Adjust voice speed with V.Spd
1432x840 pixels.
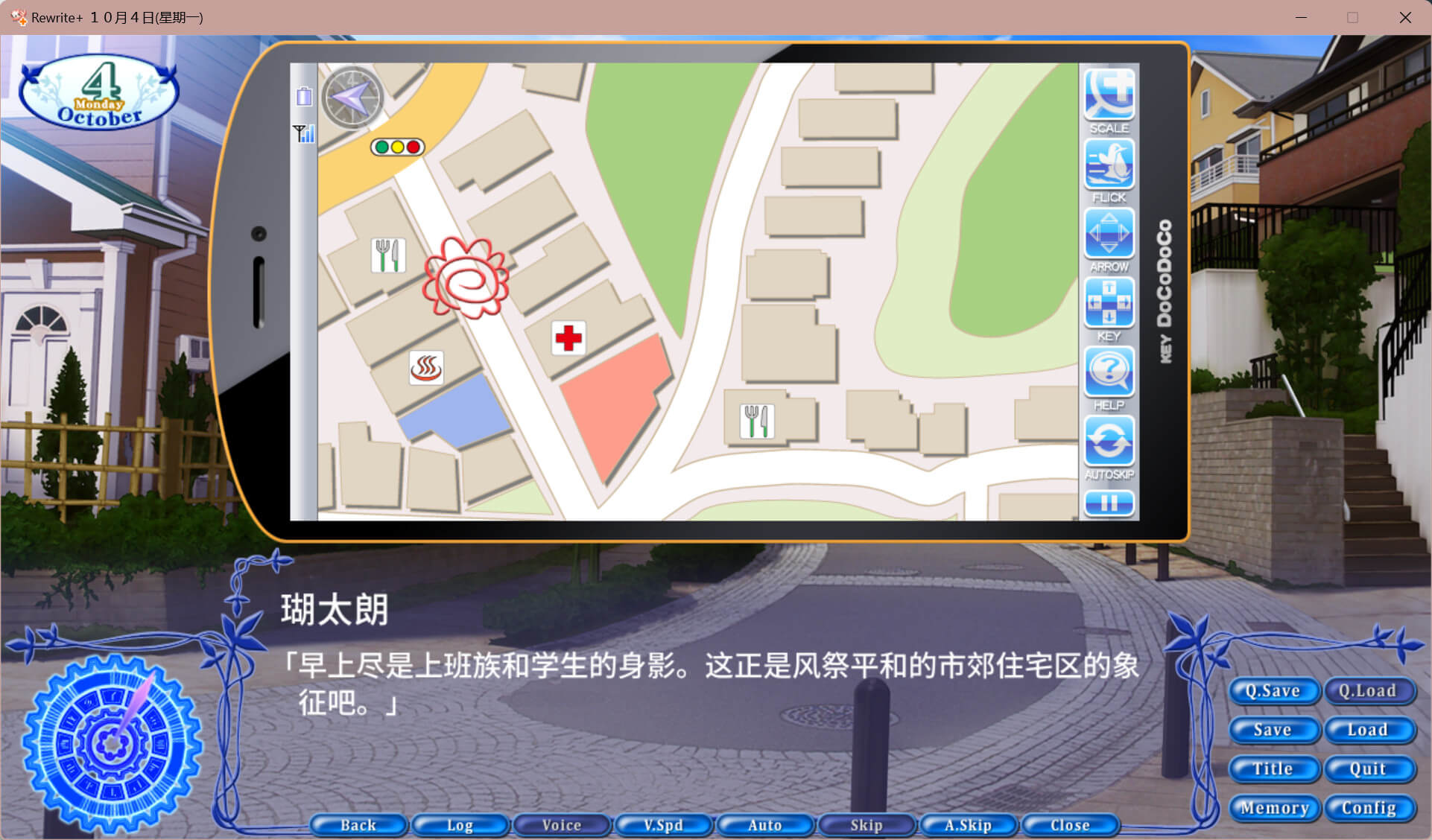click(x=663, y=825)
